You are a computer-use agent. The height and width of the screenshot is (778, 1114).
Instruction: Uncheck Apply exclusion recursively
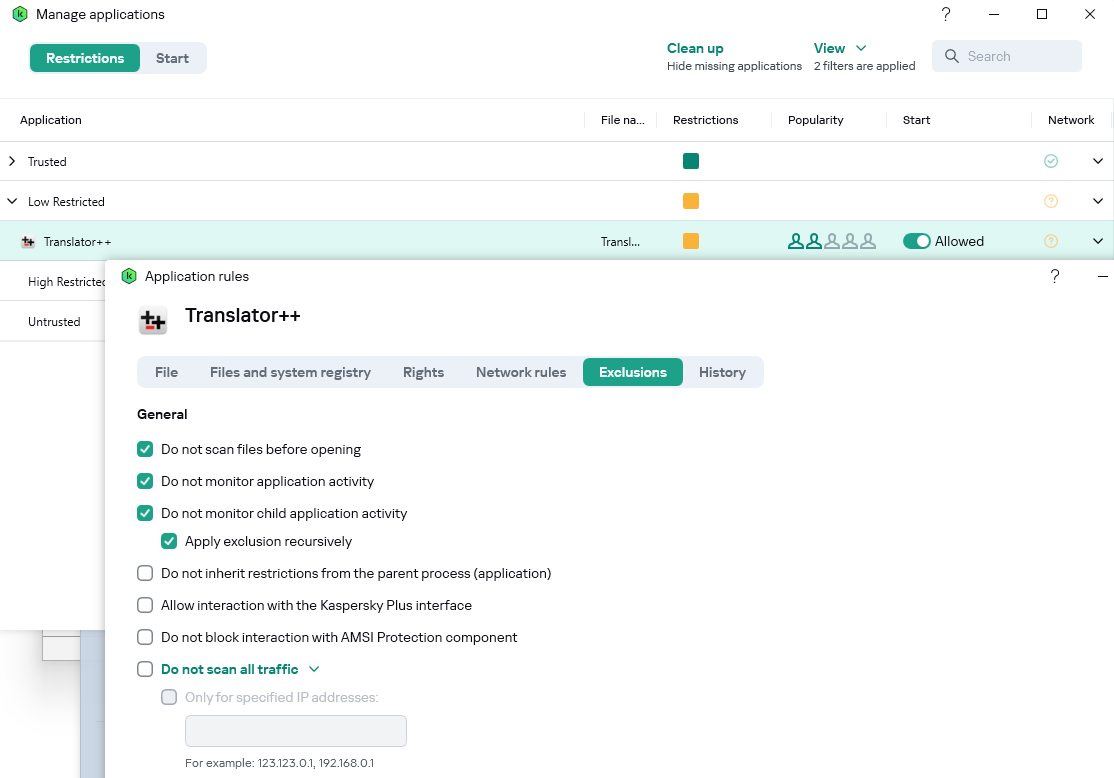pyautogui.click(x=169, y=541)
